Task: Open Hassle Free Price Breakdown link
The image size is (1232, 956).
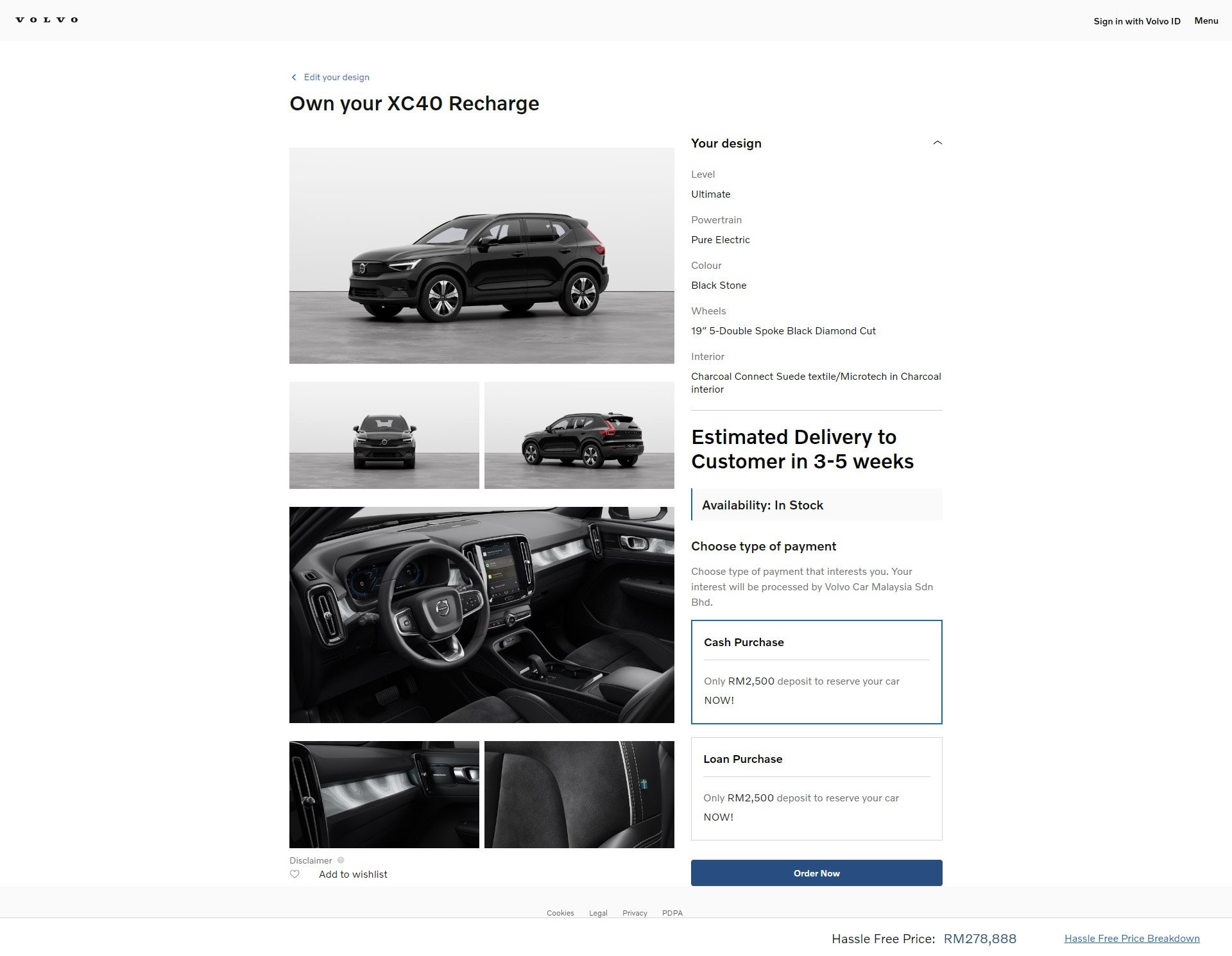Action: [x=1132, y=939]
